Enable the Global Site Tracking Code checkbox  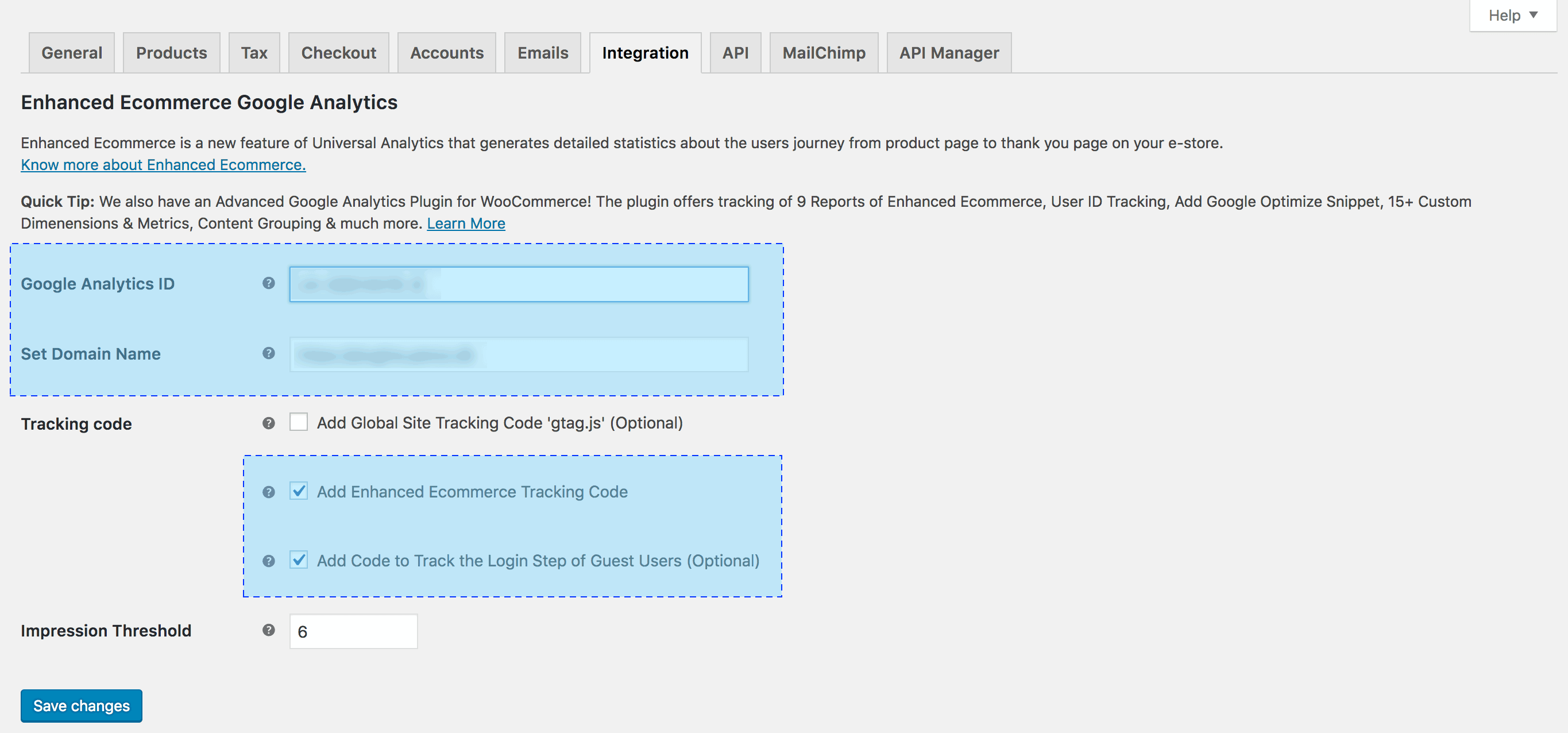coord(298,422)
